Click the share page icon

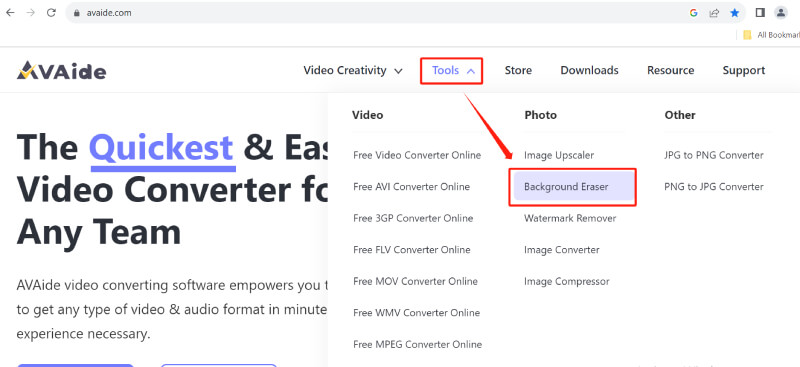tap(714, 13)
